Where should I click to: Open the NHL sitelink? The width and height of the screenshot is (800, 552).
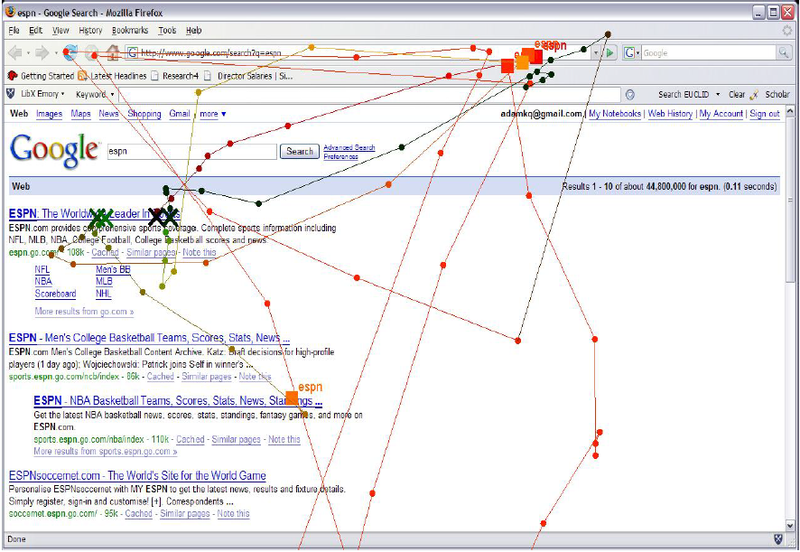point(104,294)
